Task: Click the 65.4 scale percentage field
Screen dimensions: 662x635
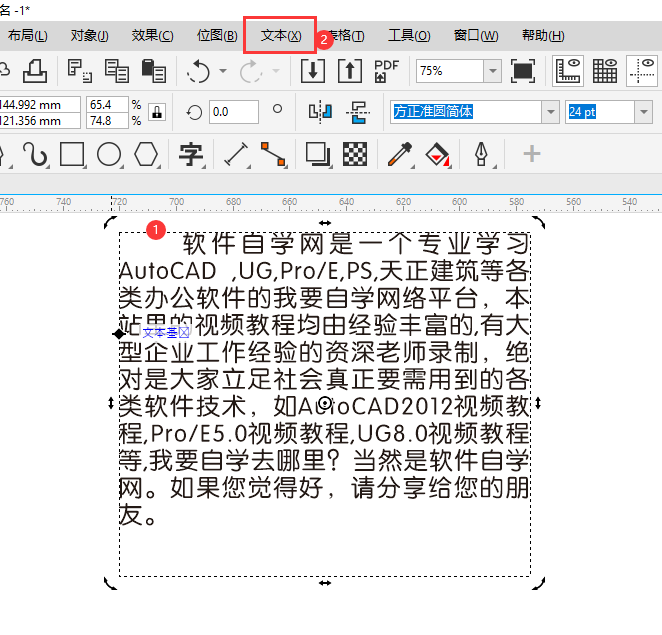Action: 107,104
